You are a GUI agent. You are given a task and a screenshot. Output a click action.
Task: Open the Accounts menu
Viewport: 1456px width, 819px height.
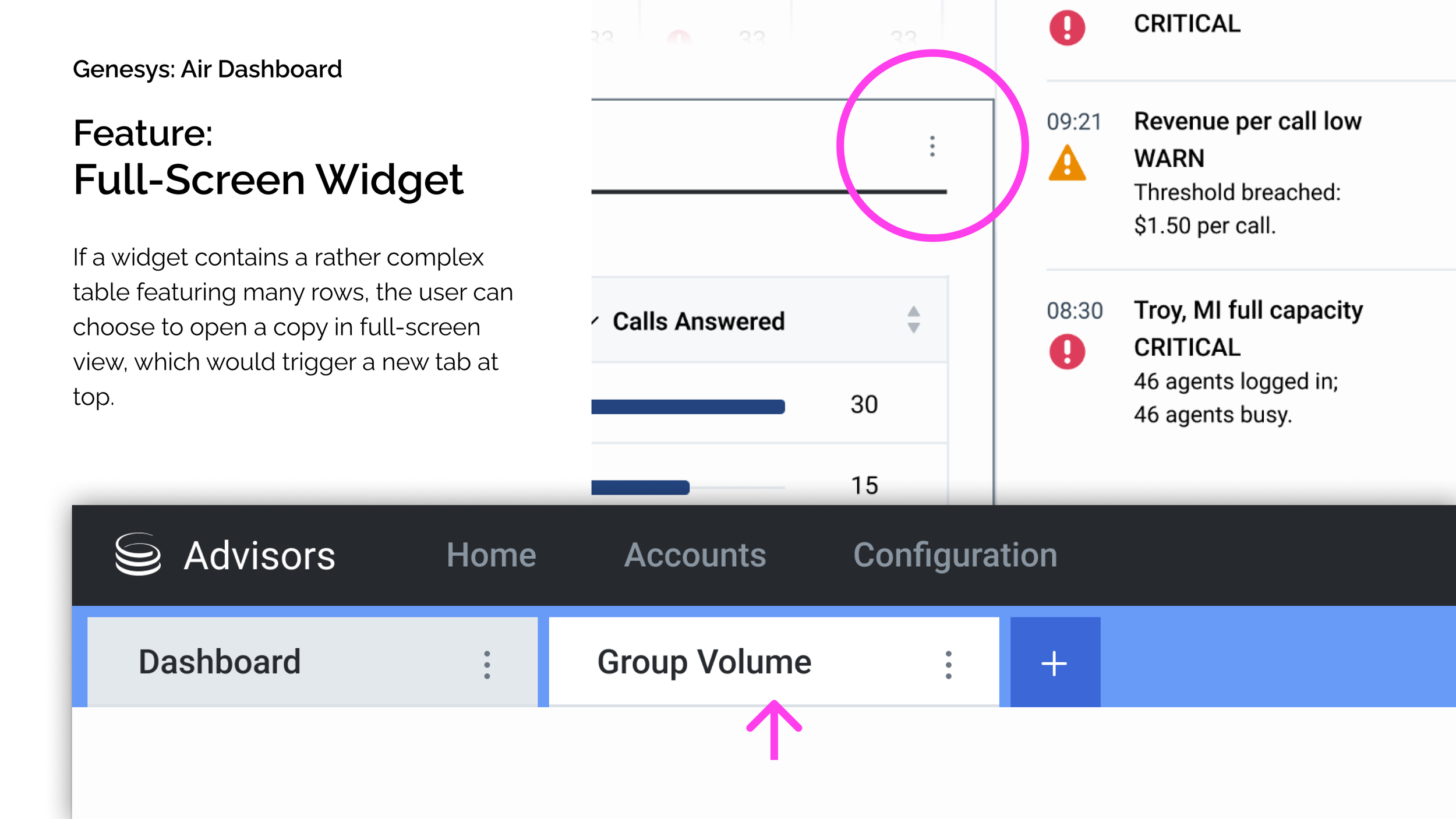pos(695,555)
